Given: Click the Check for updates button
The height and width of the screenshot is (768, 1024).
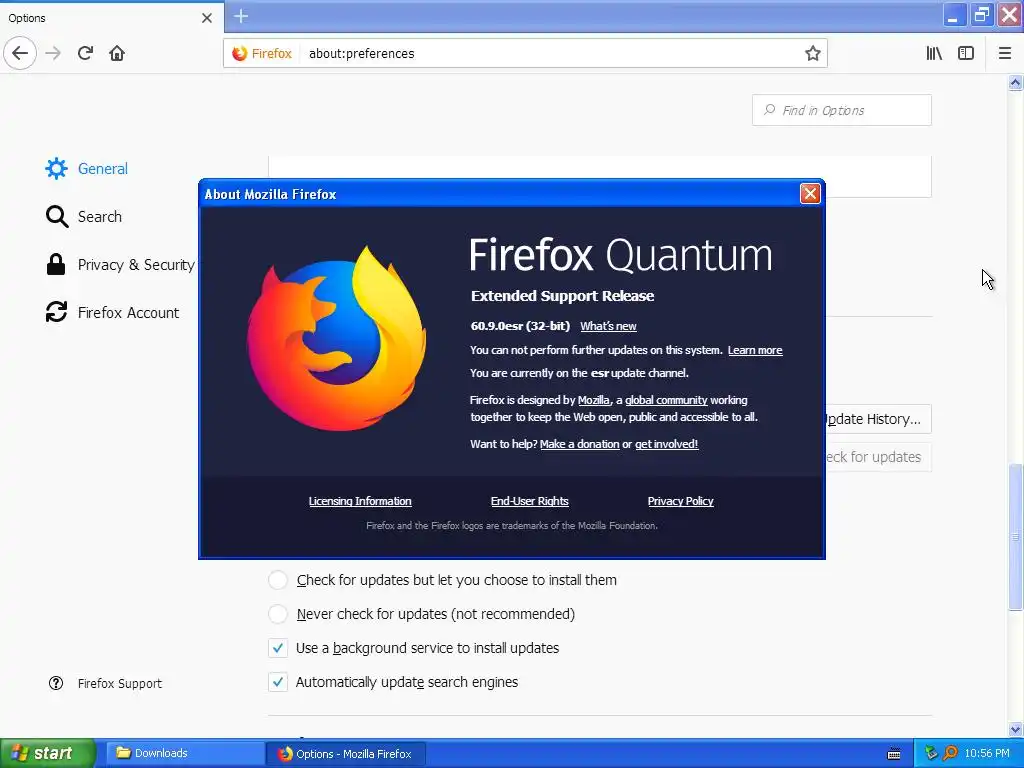Looking at the screenshot, I should coord(878,457).
